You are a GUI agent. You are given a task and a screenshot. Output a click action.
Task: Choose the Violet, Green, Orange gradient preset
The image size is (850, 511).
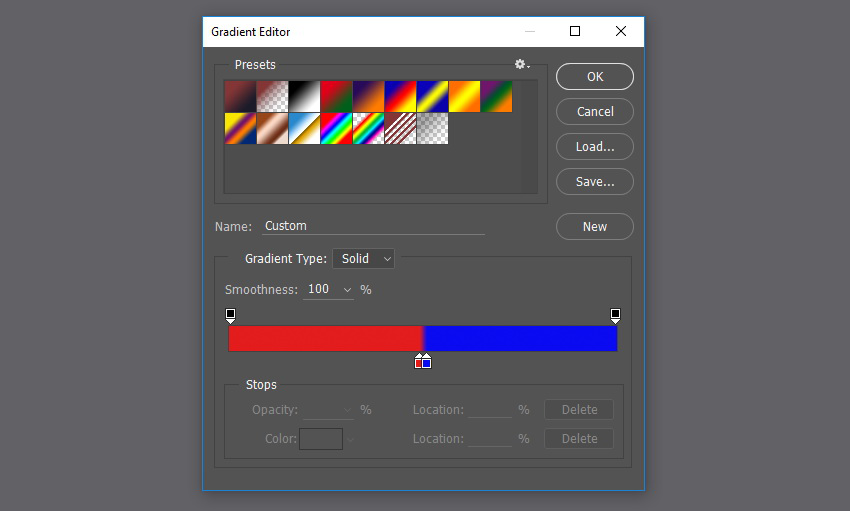pos(496,96)
